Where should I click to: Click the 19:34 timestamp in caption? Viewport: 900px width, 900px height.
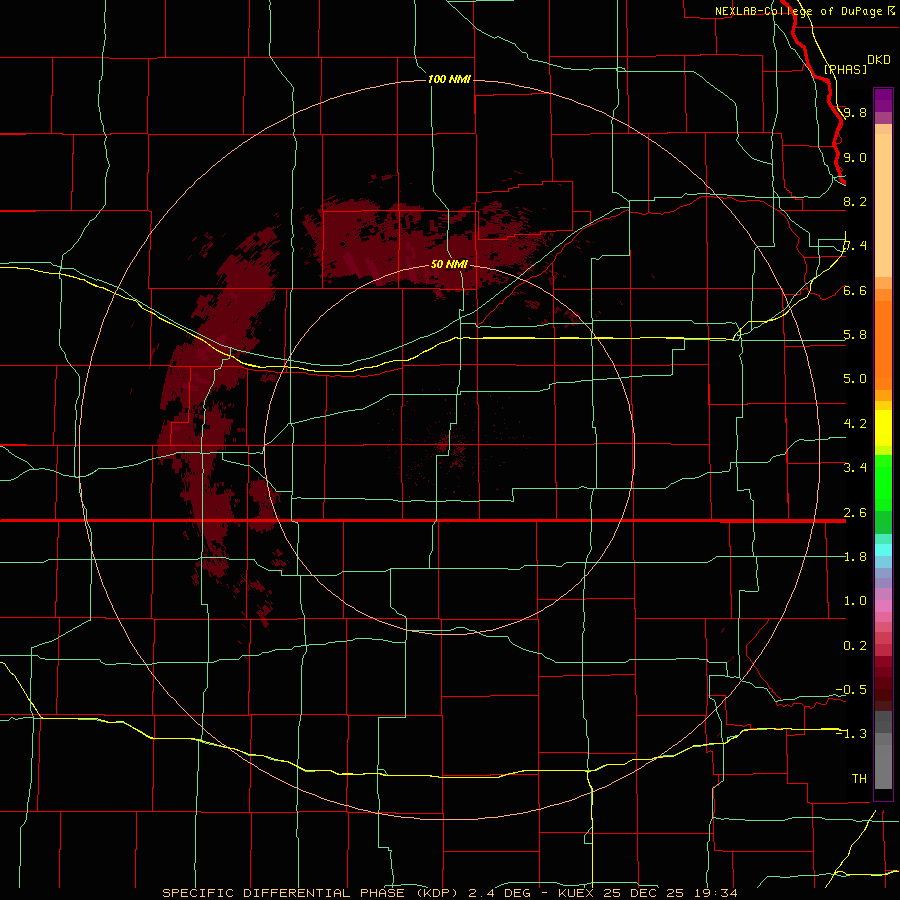click(x=716, y=893)
